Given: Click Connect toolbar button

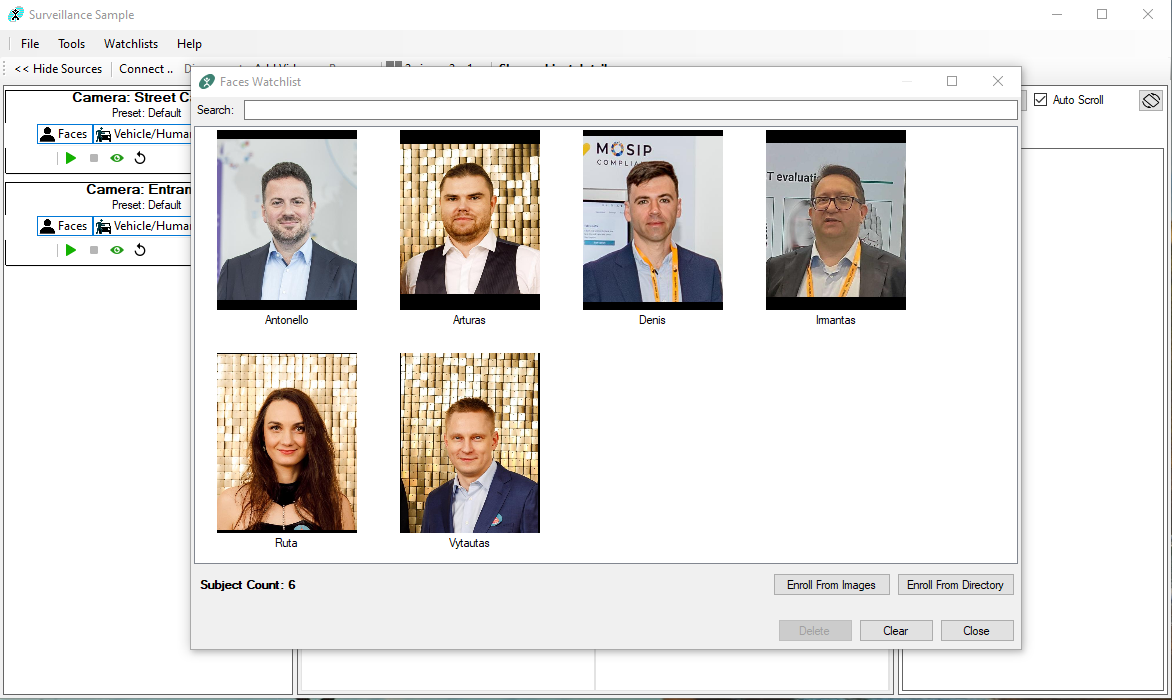Looking at the screenshot, I should pos(146,69).
